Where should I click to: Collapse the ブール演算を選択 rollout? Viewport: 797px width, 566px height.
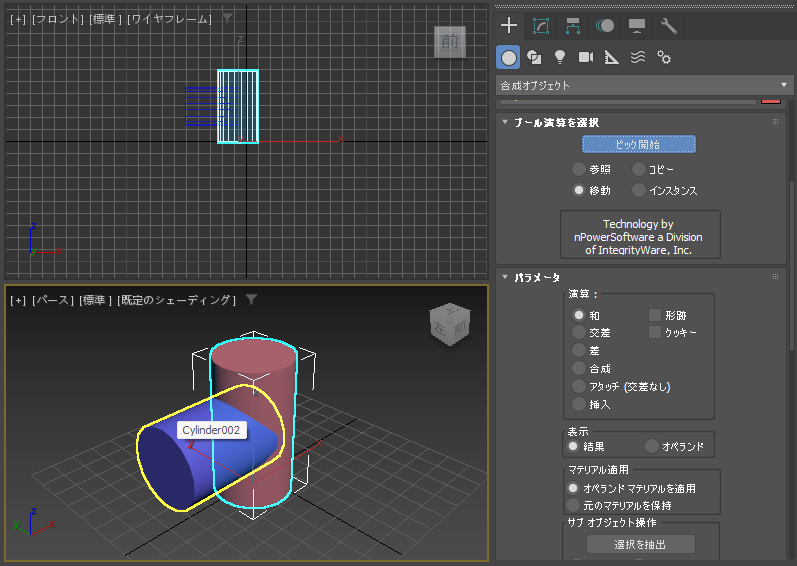coord(505,122)
